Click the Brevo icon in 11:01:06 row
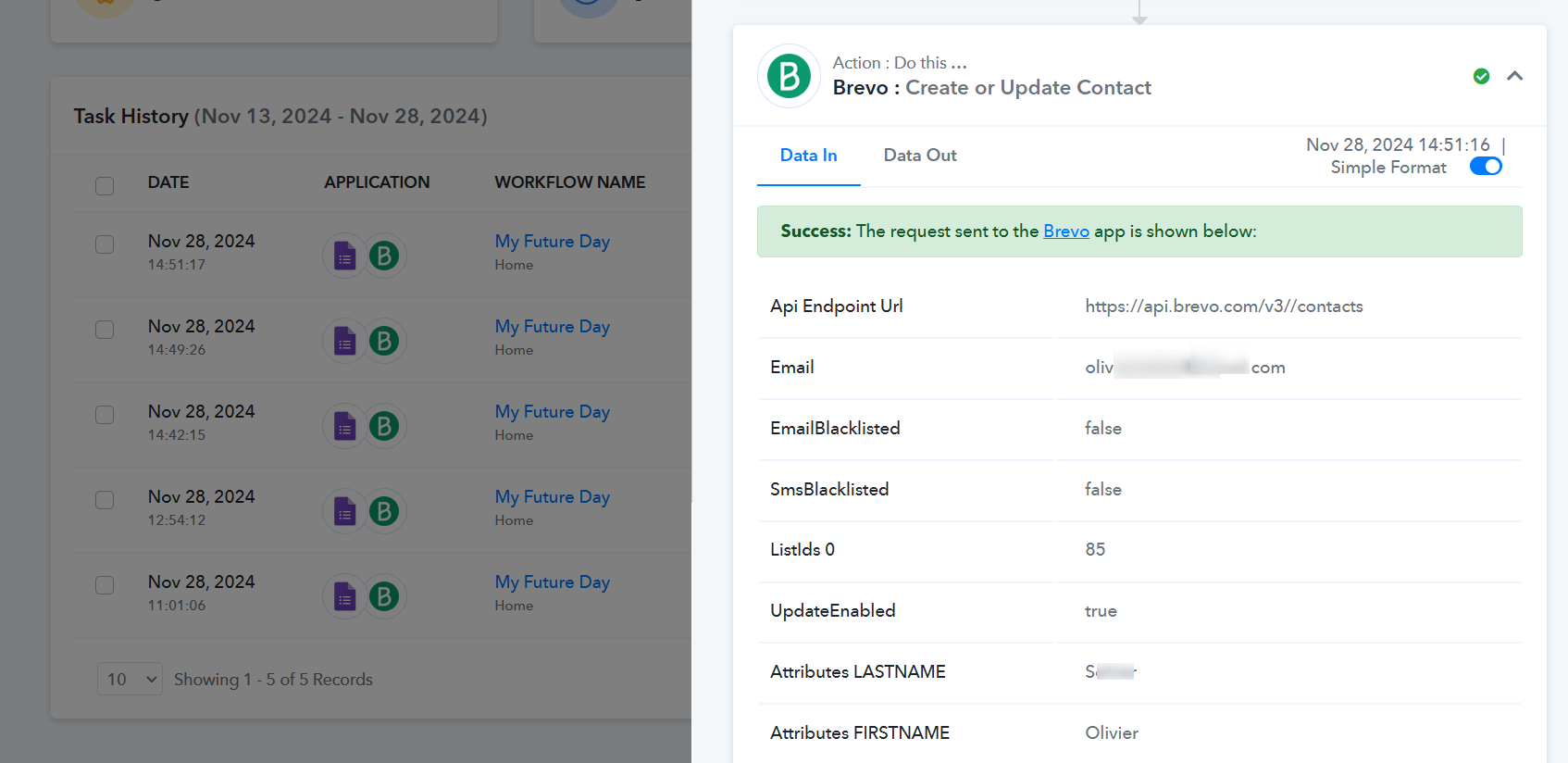Image resolution: width=1568 pixels, height=763 pixels. point(384,596)
